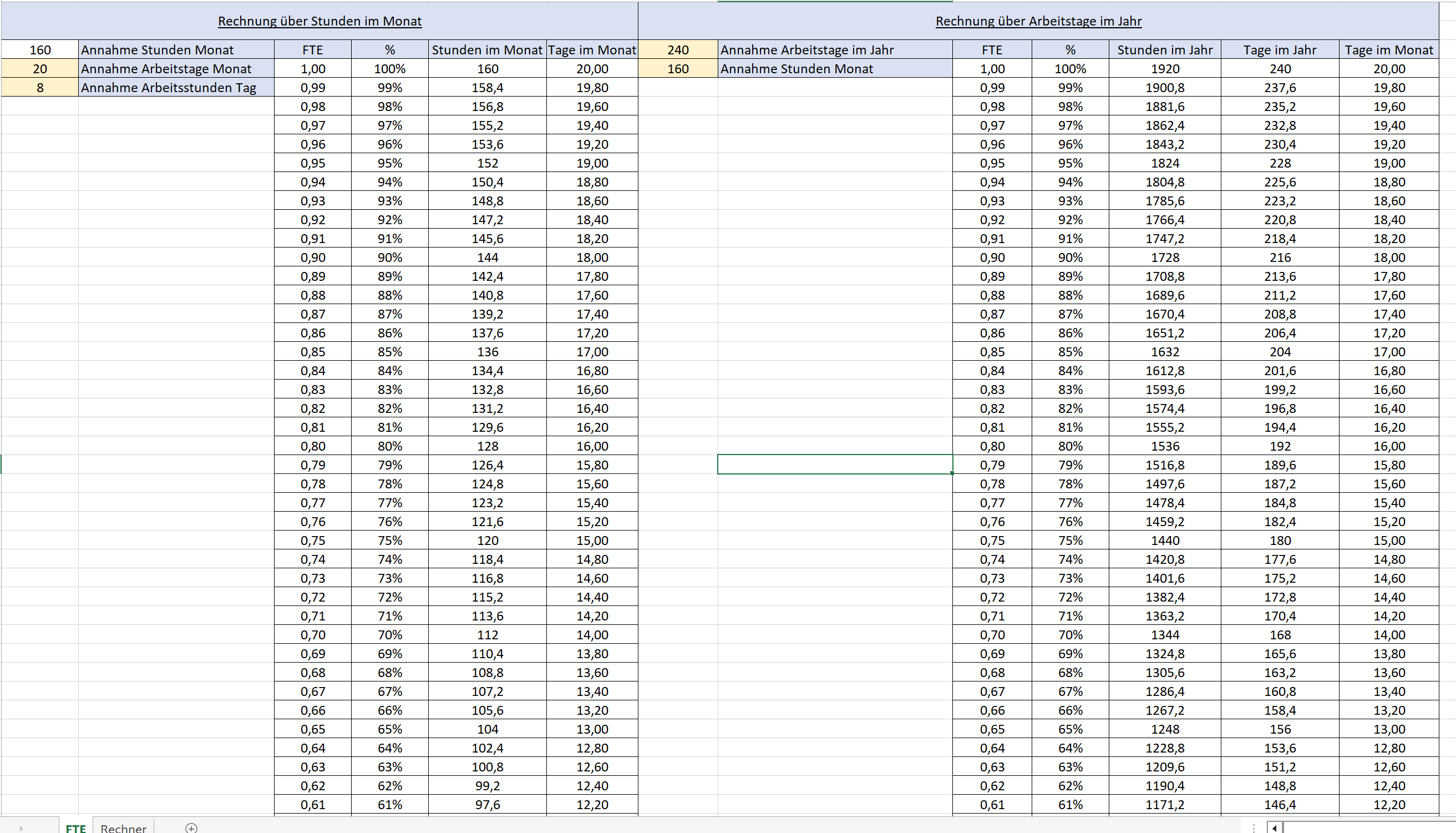This screenshot has width=1456, height=833.
Task: Select cell 97,6 in Stunden im Monat
Action: coord(487,805)
